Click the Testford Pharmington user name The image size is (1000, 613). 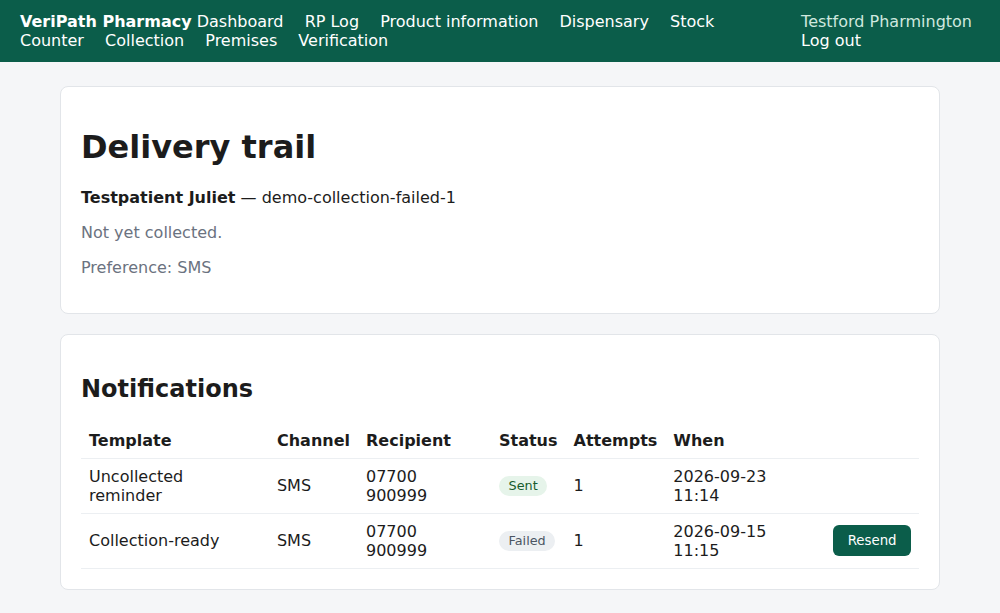[x=886, y=21]
